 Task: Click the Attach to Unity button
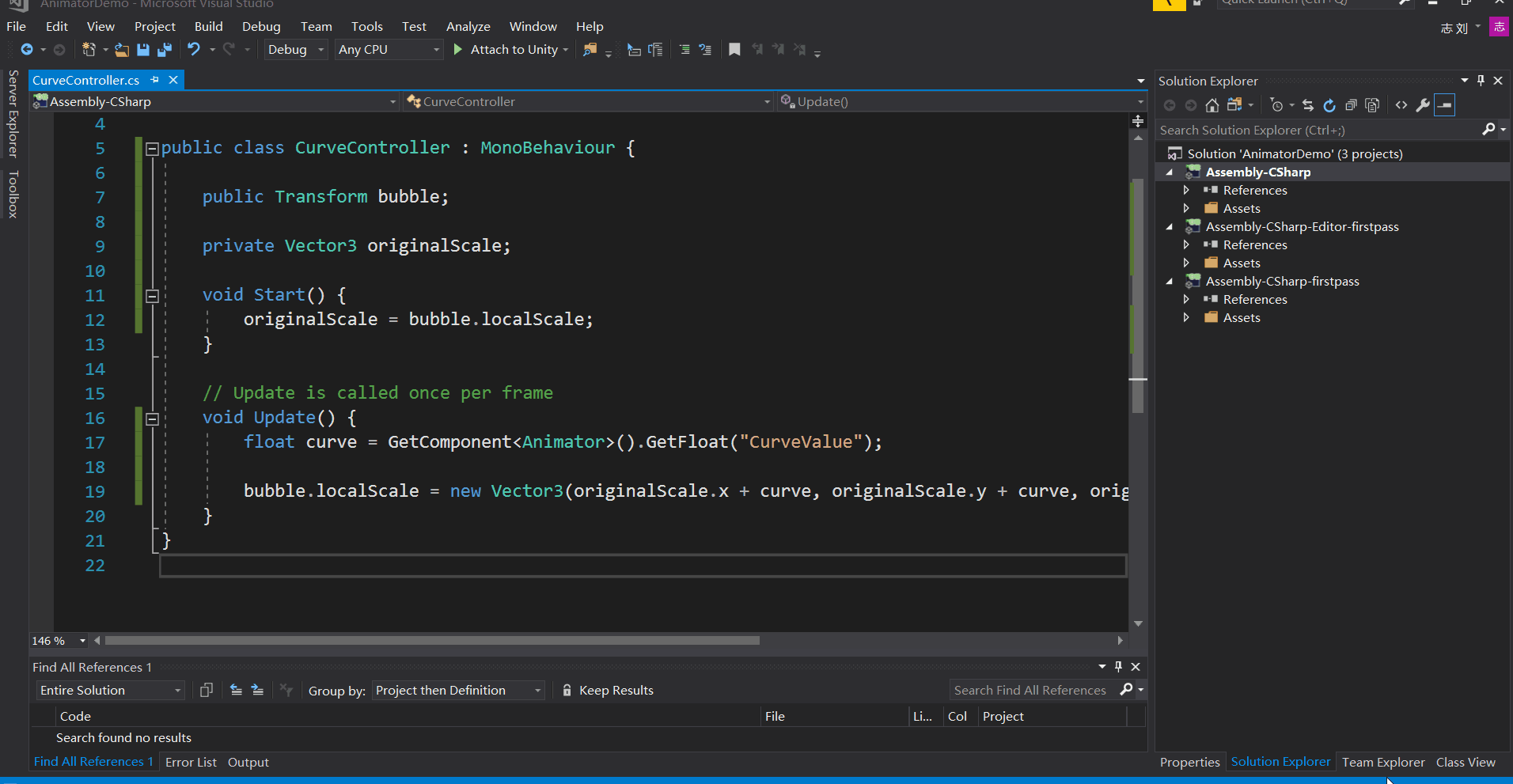(512, 50)
